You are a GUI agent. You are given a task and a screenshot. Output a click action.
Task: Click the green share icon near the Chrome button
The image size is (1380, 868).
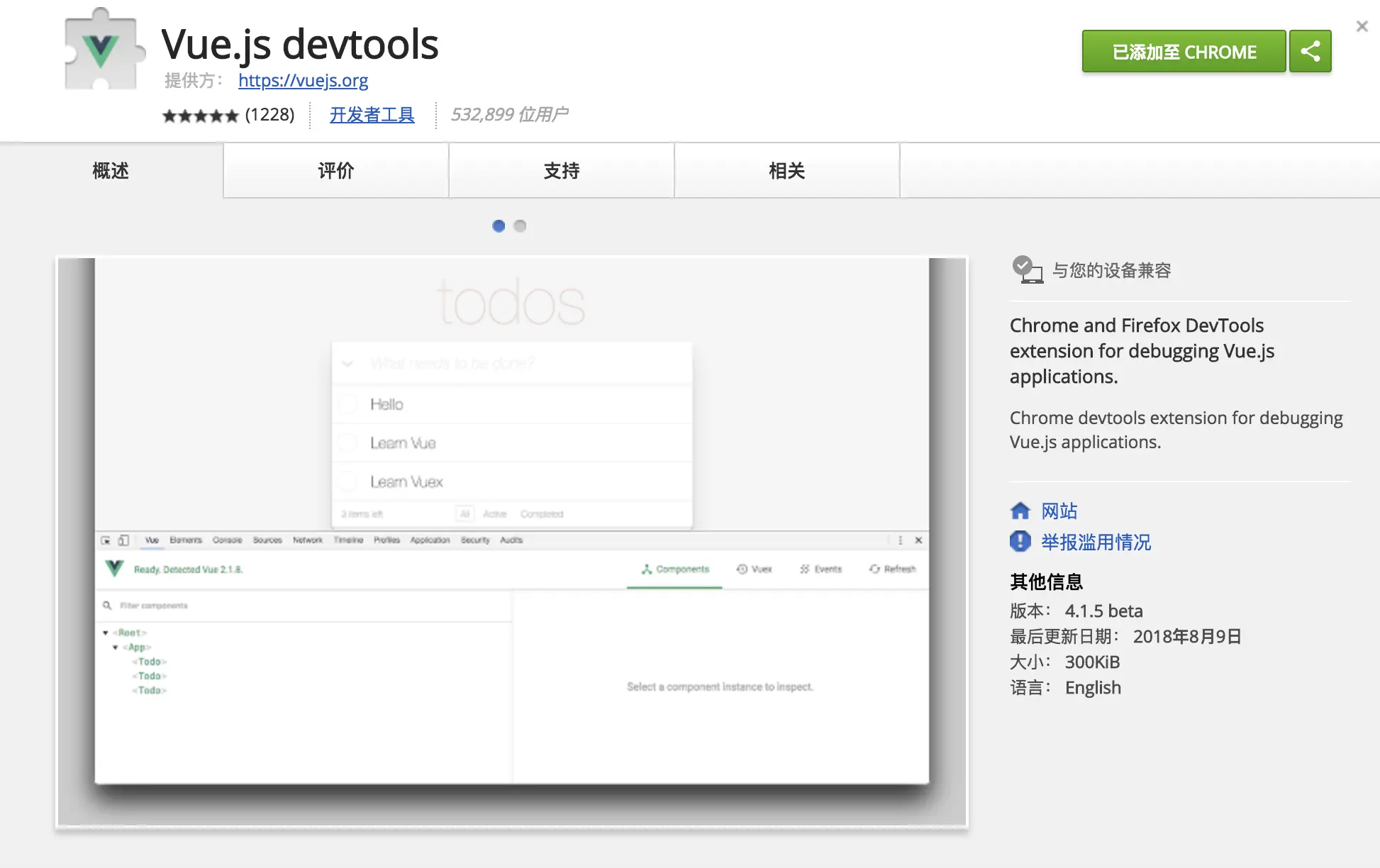[x=1311, y=51]
